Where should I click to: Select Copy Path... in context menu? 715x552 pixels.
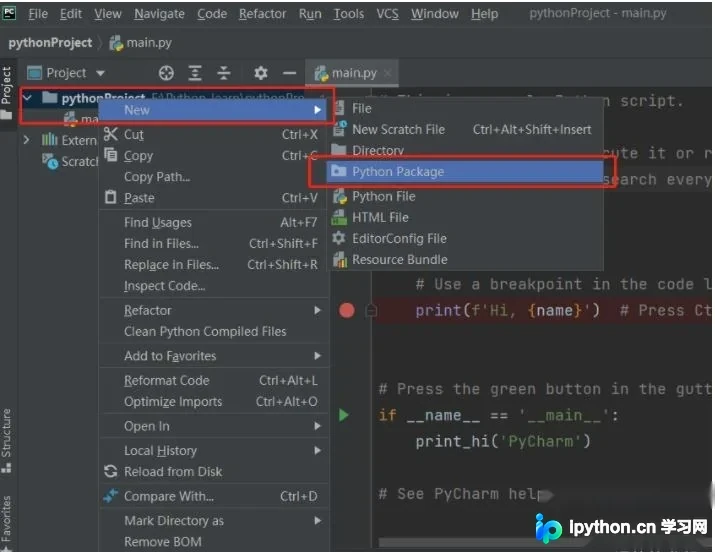click(x=213, y=176)
